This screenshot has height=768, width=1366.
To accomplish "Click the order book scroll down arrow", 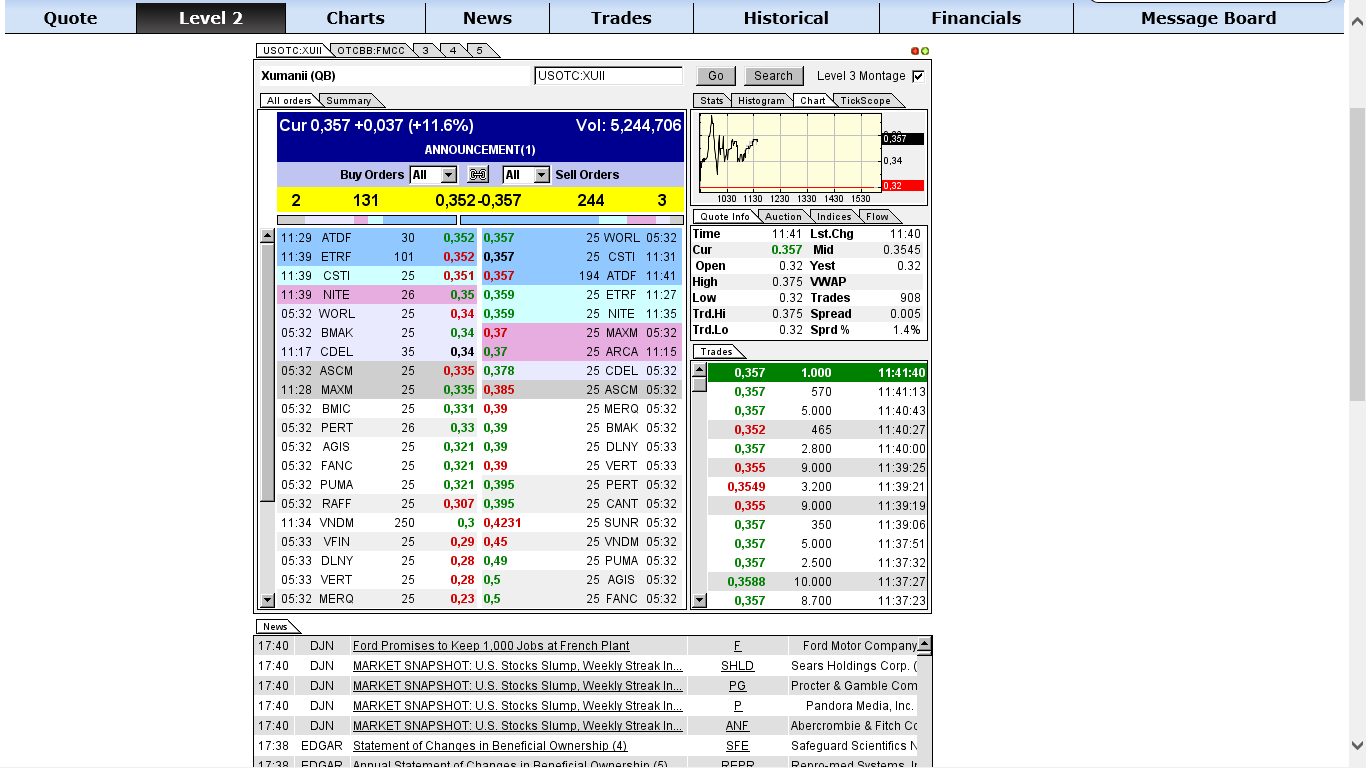I will pos(267,600).
